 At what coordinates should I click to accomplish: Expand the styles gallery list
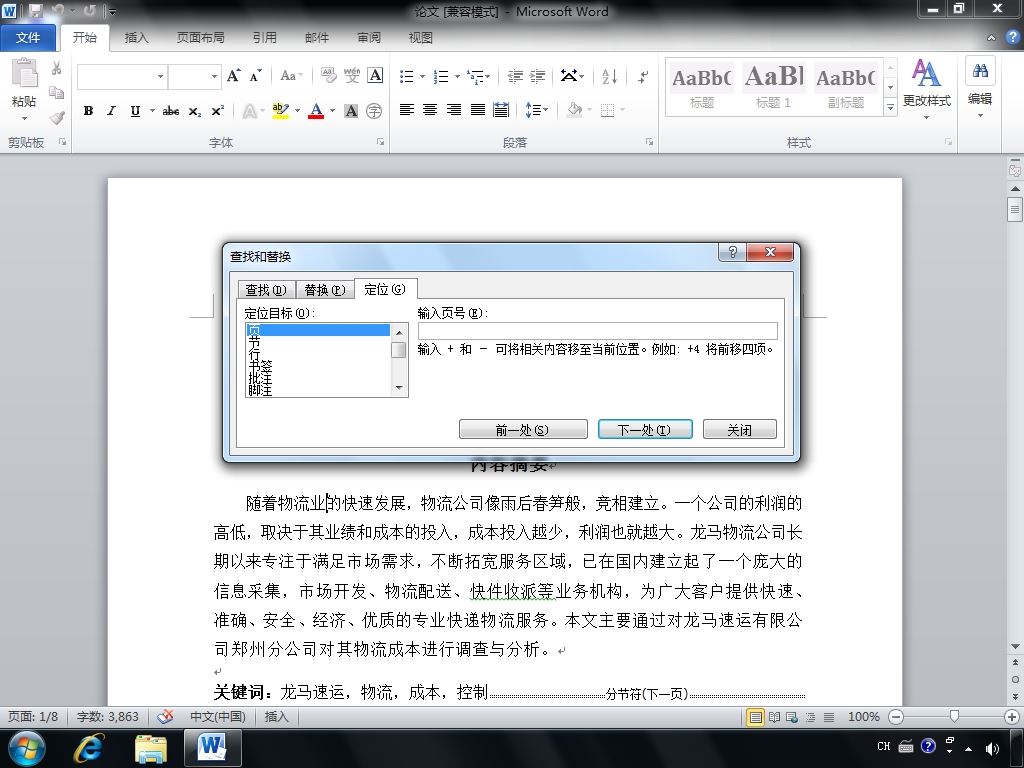tap(890, 107)
